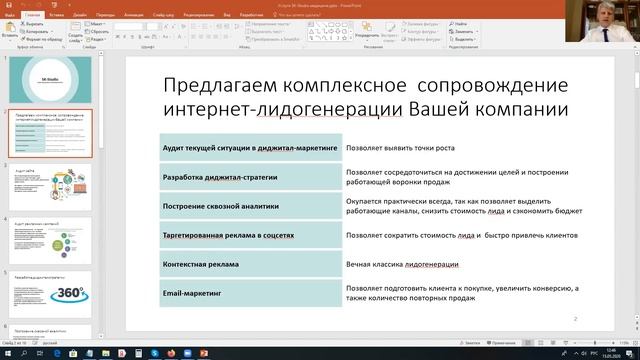This screenshot has height=360, width=640.
Task: Click Заменить to replace text
Action: click(x=463, y=31)
